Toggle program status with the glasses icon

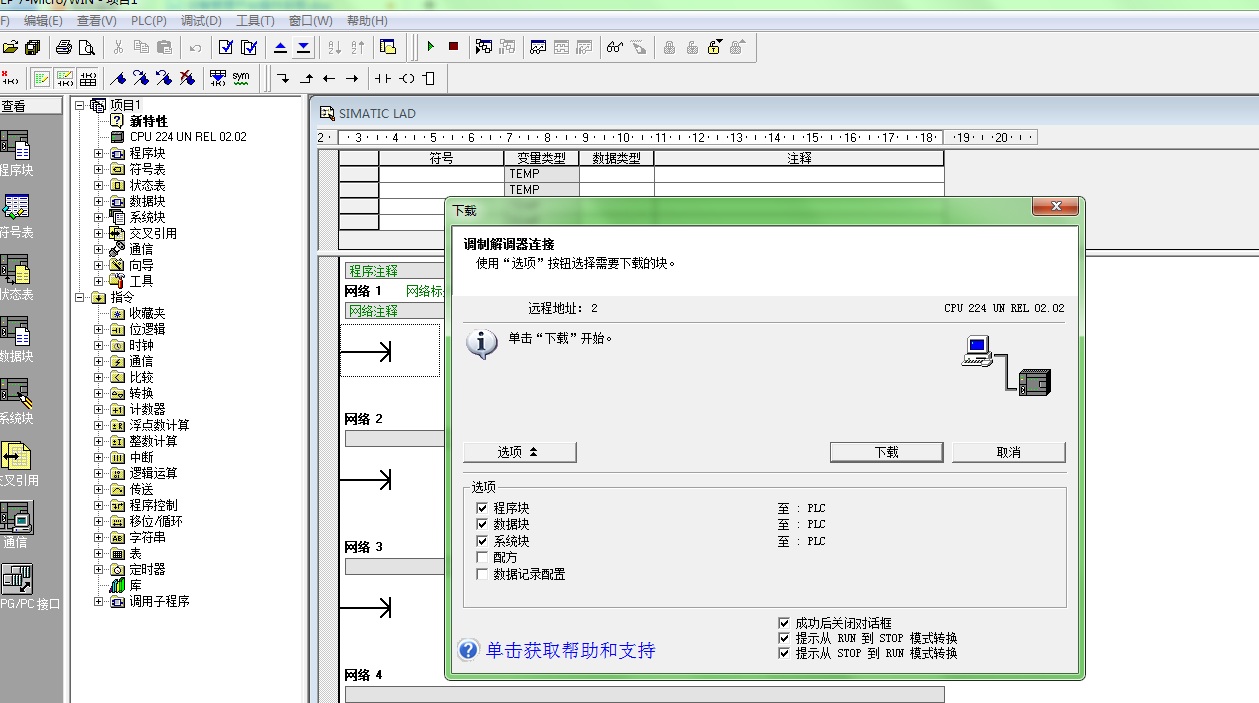[x=614, y=47]
